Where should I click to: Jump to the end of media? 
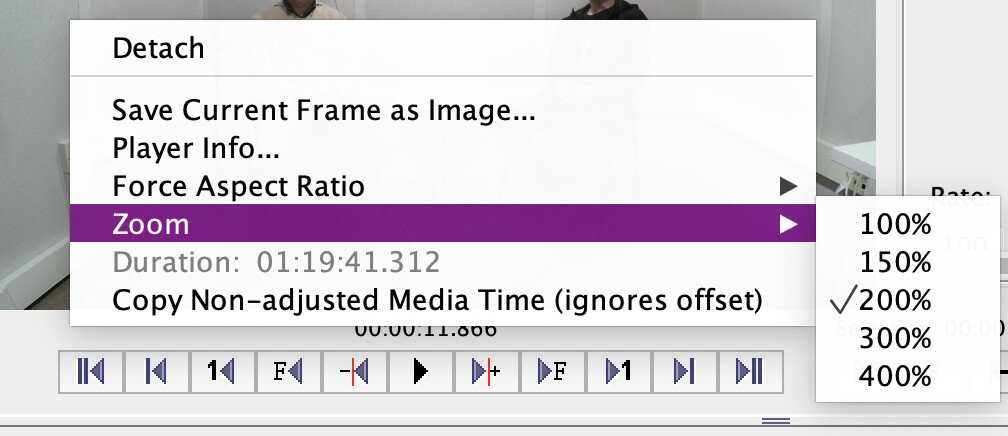[x=750, y=372]
